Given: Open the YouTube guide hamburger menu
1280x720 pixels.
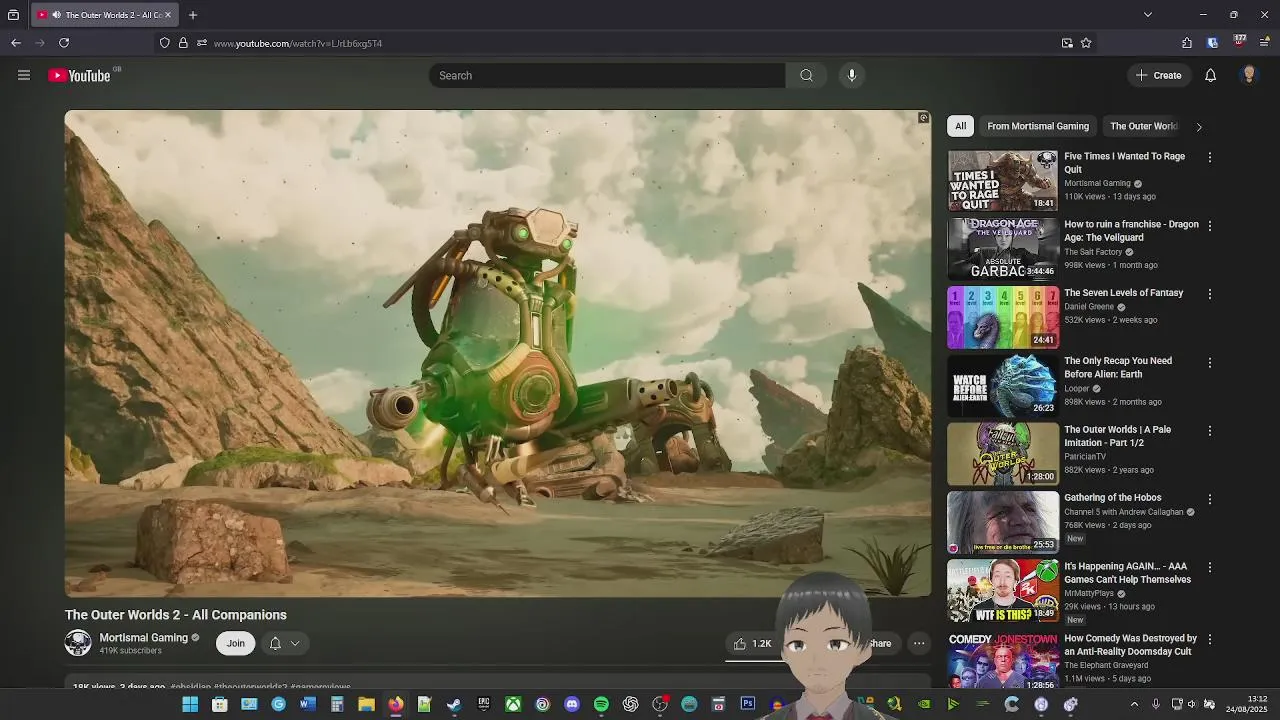Looking at the screenshot, I should pos(24,75).
